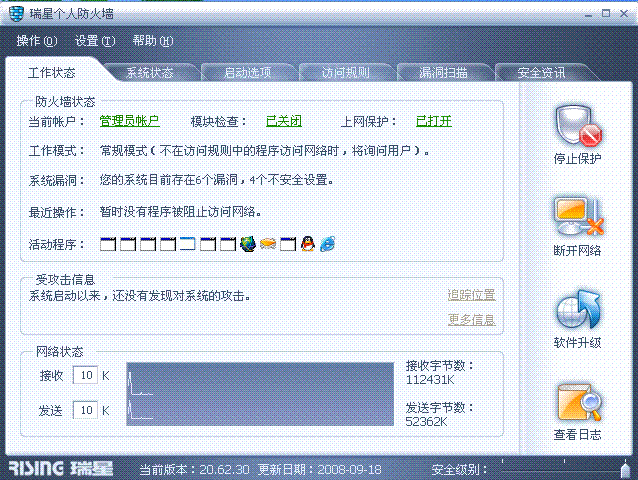Switch to the 访问规则 tab
This screenshot has height=480, width=638.
pos(345,72)
